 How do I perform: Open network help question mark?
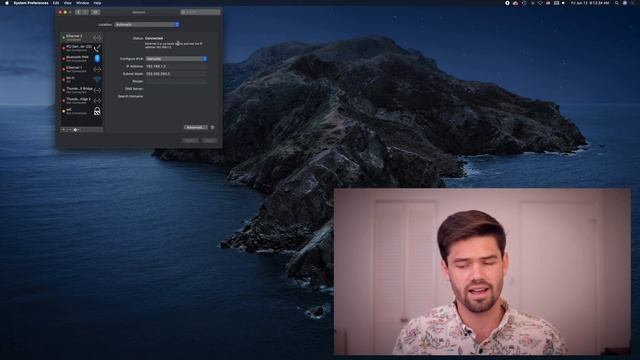pyautogui.click(x=212, y=127)
